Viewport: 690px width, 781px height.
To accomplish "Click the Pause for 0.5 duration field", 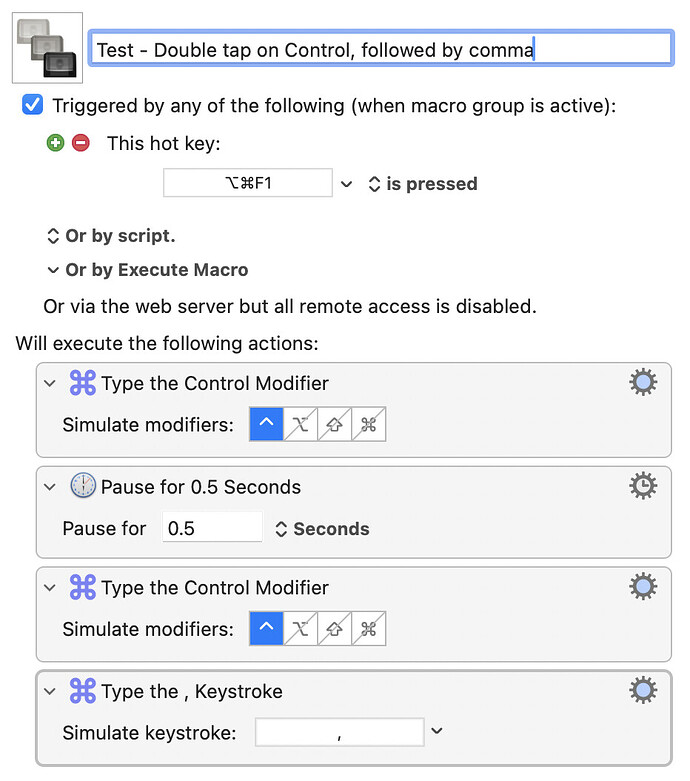I will point(212,527).
